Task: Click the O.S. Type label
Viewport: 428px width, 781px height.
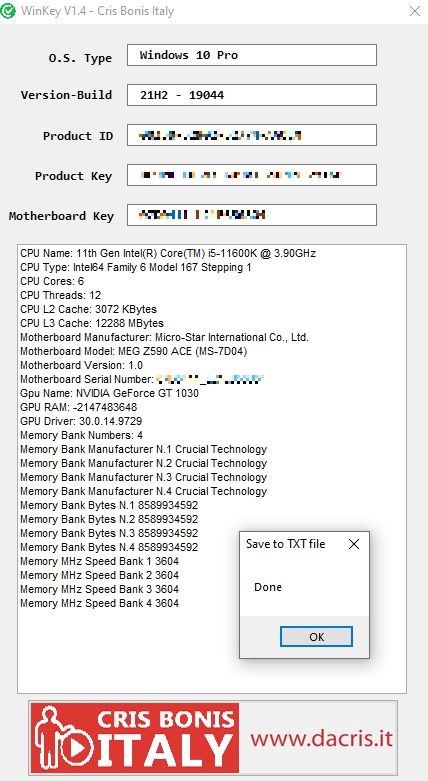Action: pyautogui.click(x=80, y=58)
